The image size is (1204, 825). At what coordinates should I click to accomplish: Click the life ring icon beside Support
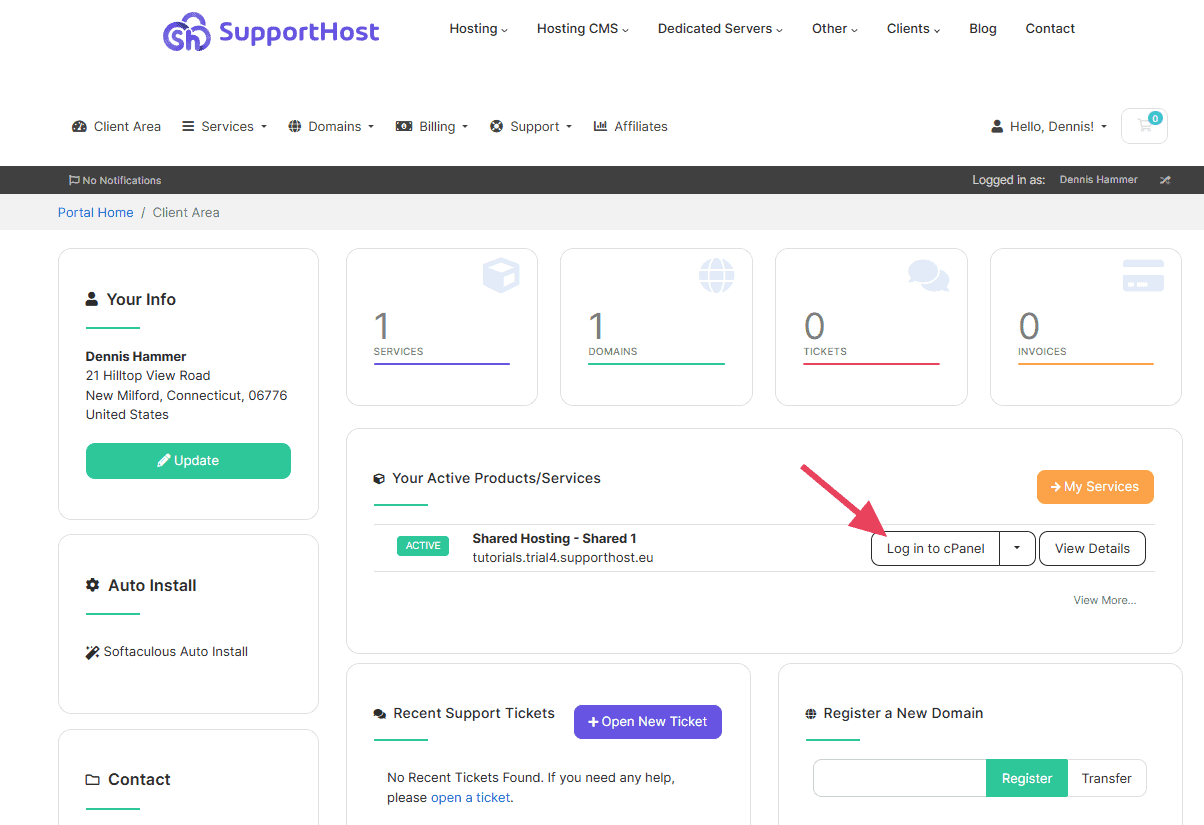pyautogui.click(x=496, y=126)
